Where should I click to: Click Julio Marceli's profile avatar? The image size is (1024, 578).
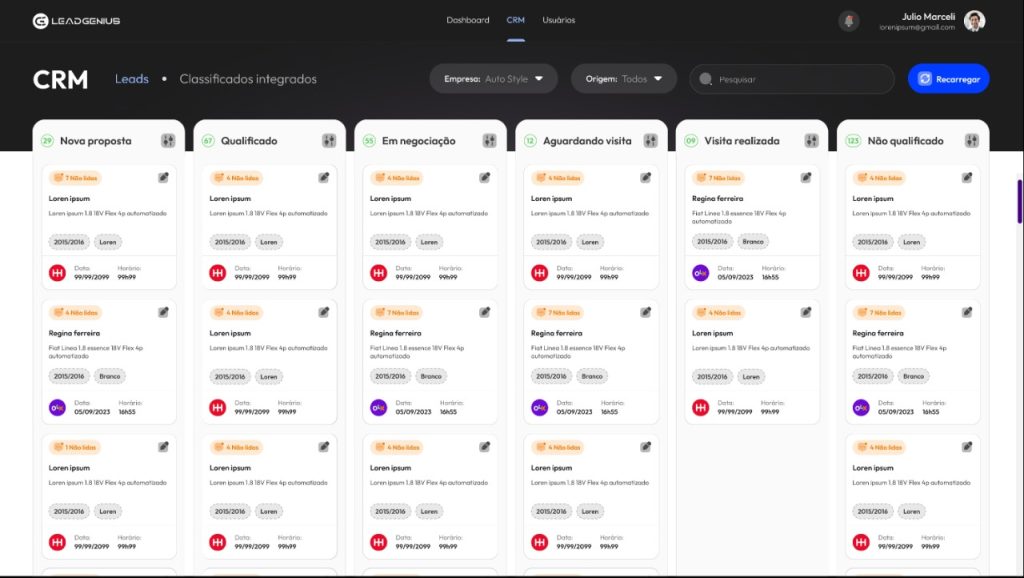974,21
